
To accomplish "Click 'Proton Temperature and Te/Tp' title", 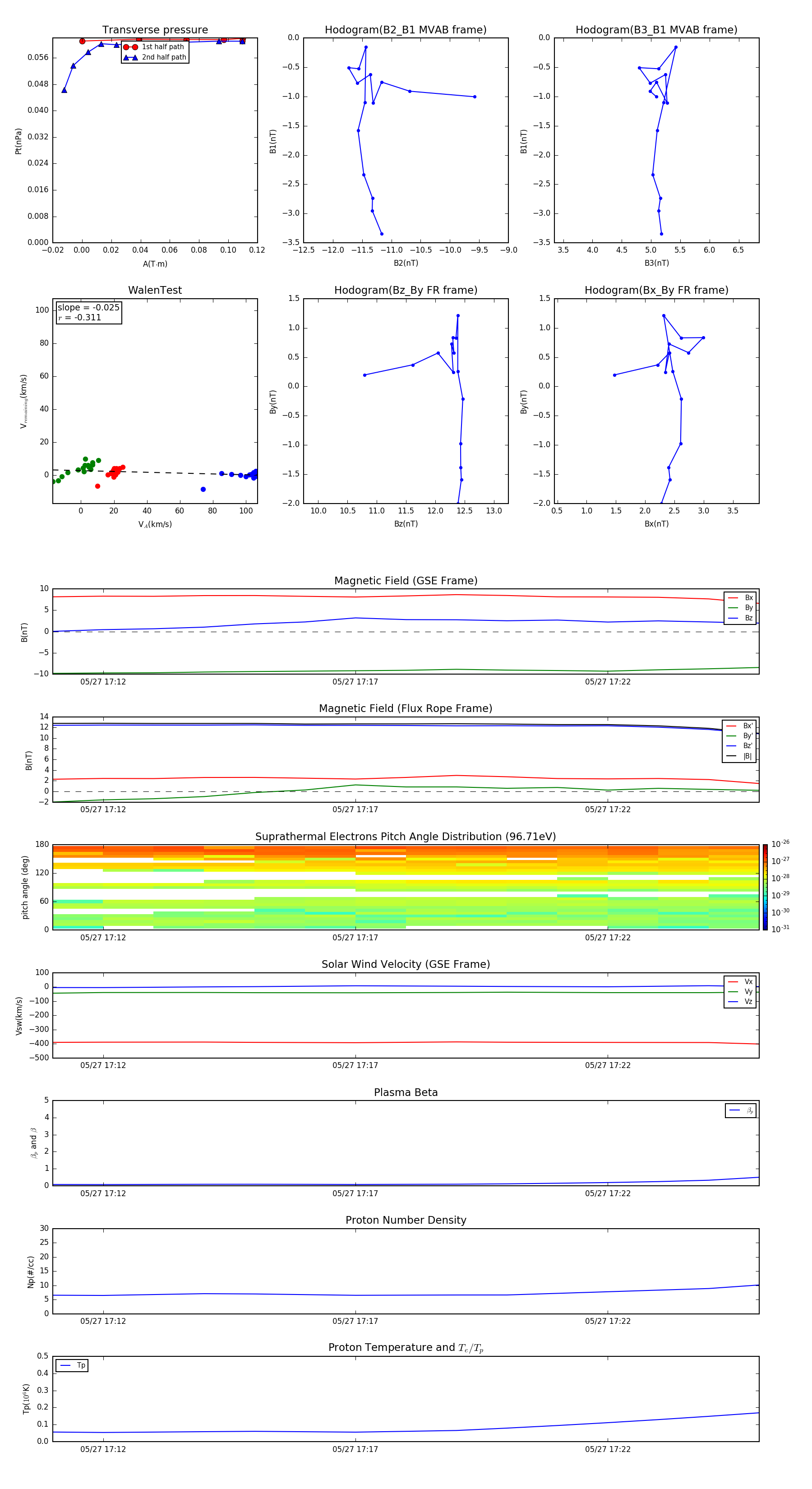I will (406, 1348).
